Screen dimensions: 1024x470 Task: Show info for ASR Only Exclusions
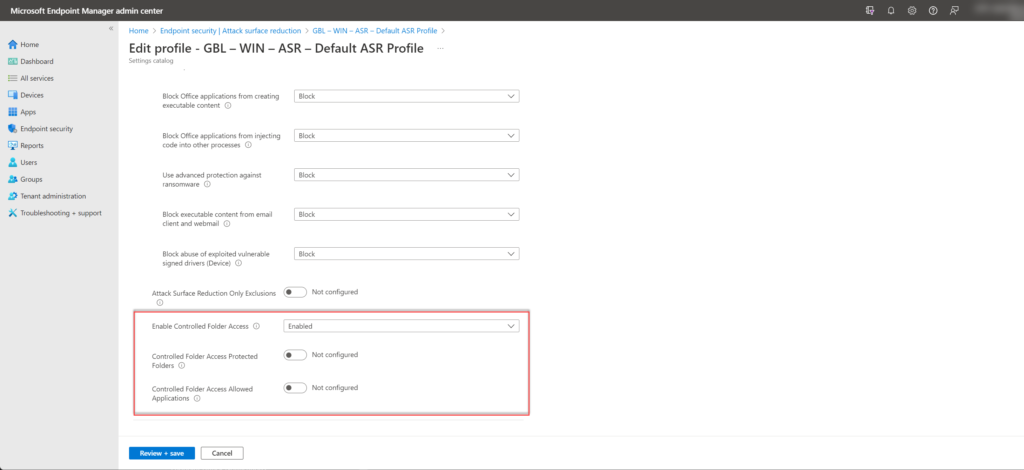click(159, 303)
